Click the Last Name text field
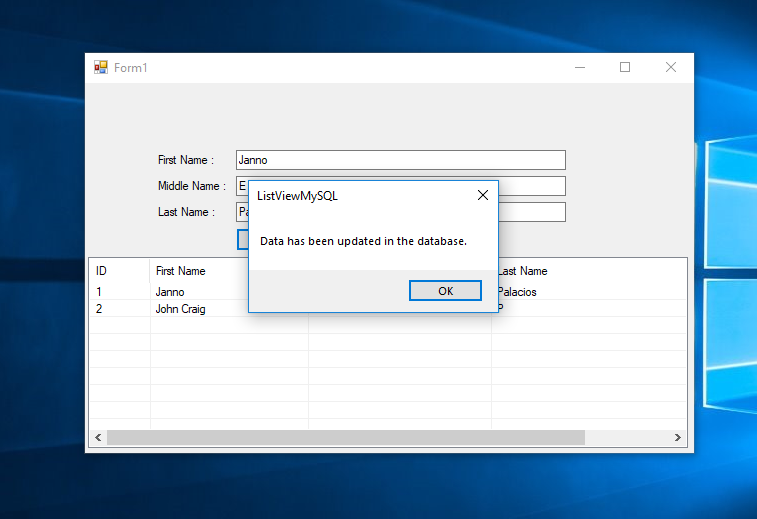 [530, 212]
